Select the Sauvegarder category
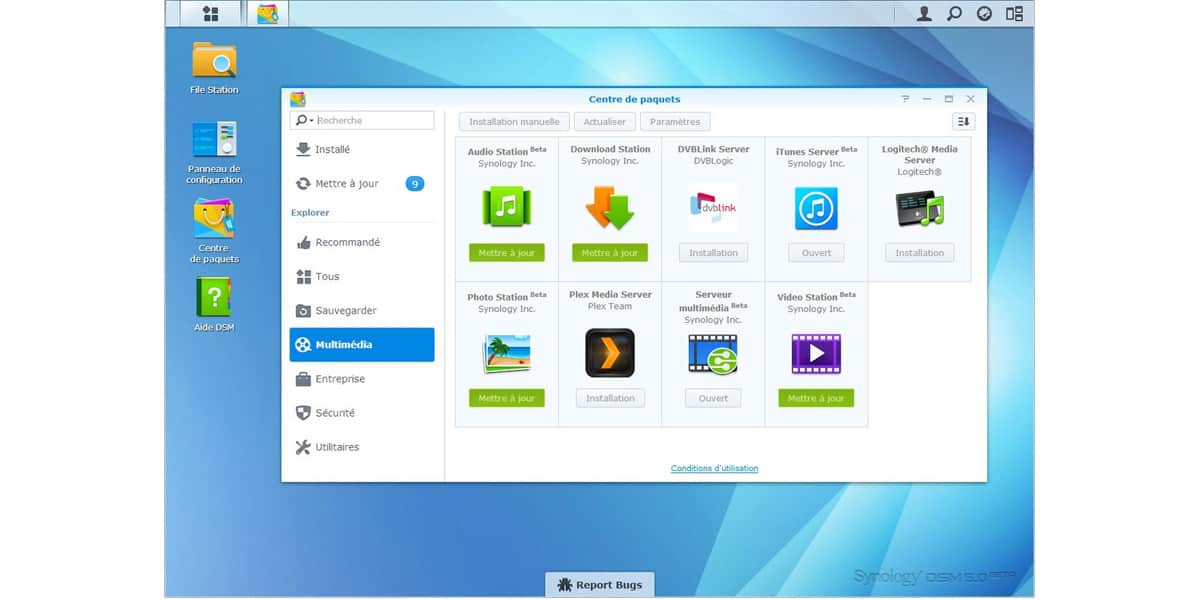 362,310
